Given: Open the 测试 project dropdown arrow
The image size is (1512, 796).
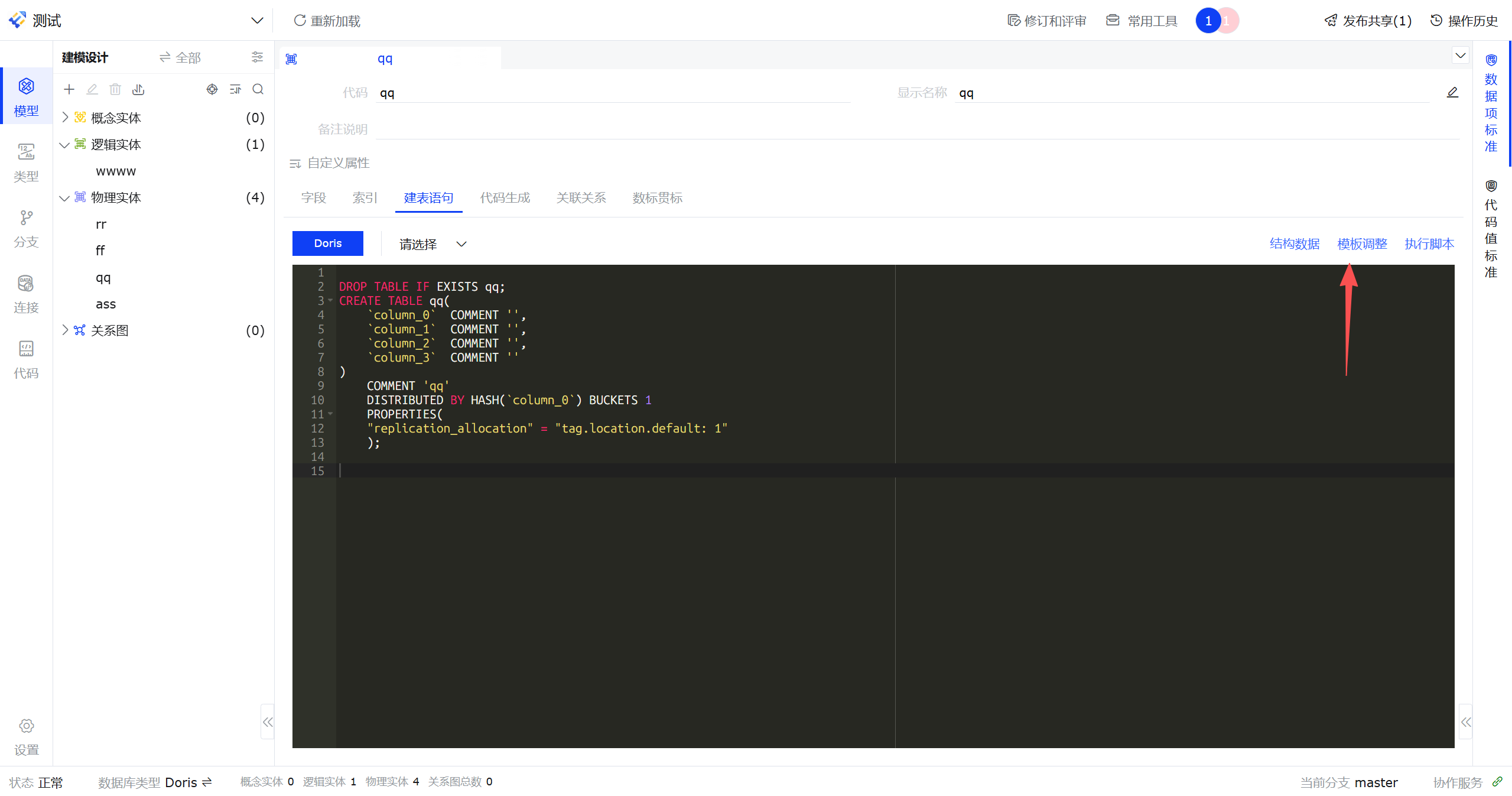Looking at the screenshot, I should coord(257,21).
